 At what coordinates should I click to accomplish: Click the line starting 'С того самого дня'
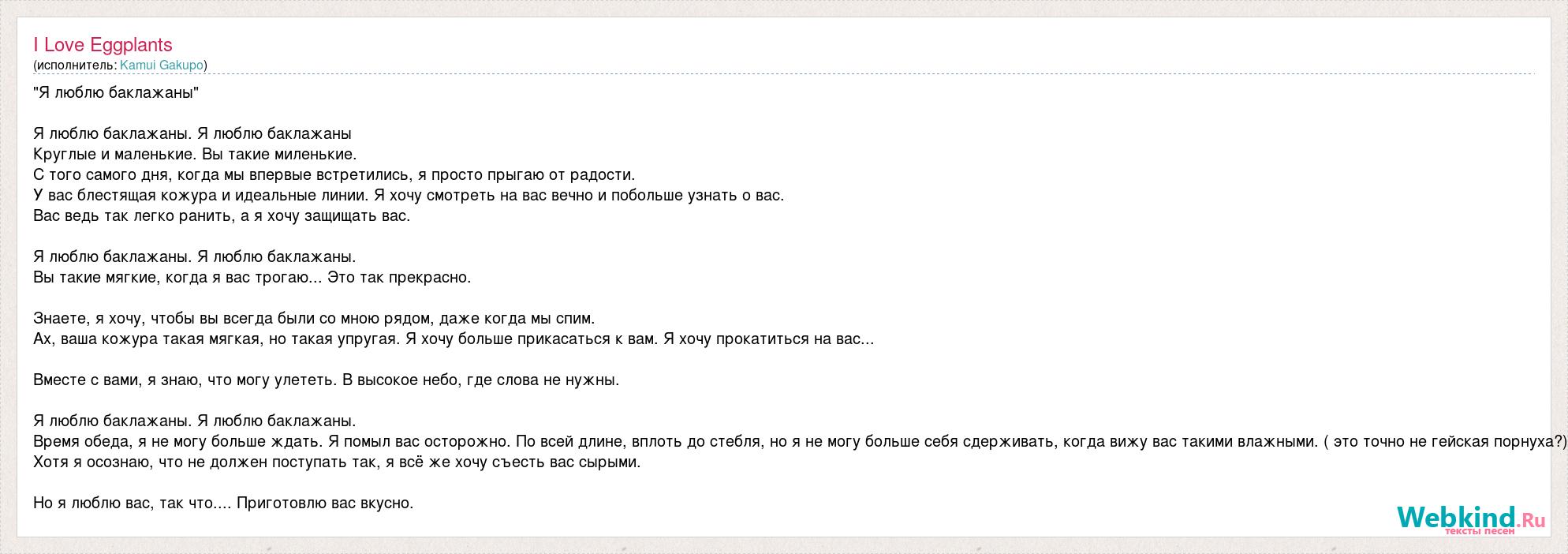pyautogui.click(x=334, y=175)
